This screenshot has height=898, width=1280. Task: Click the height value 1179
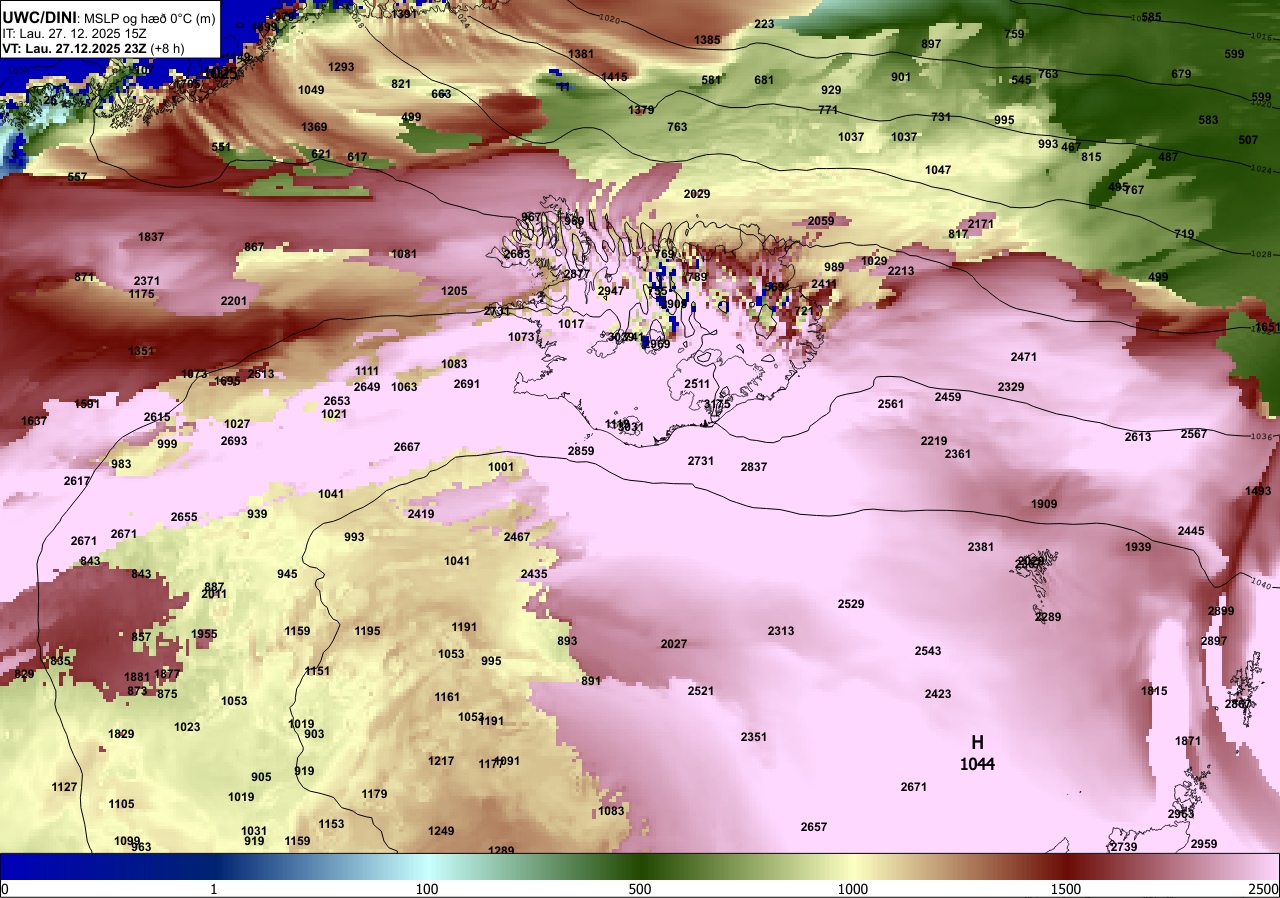(x=374, y=794)
